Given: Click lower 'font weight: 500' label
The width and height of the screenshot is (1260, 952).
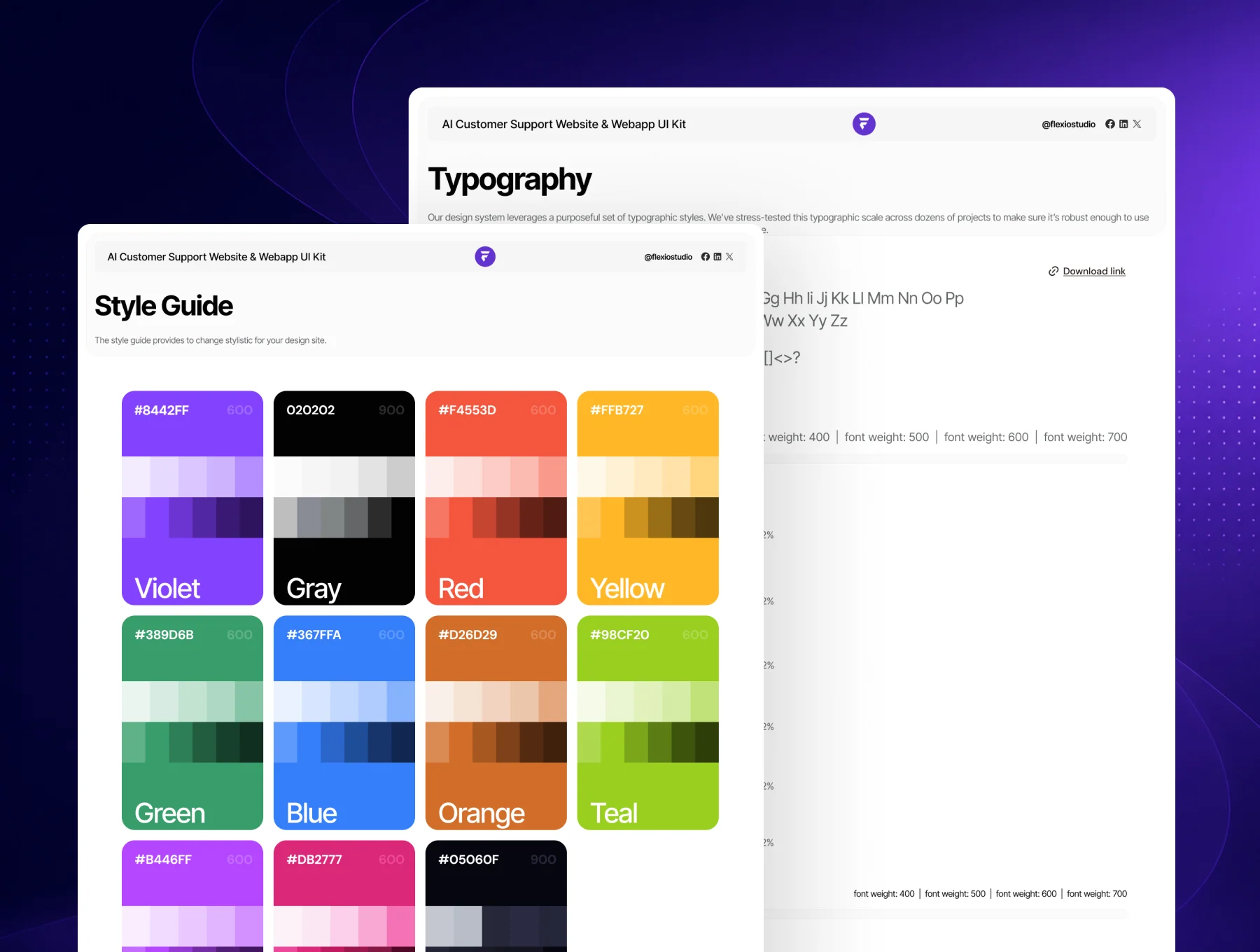Looking at the screenshot, I should (x=955, y=894).
